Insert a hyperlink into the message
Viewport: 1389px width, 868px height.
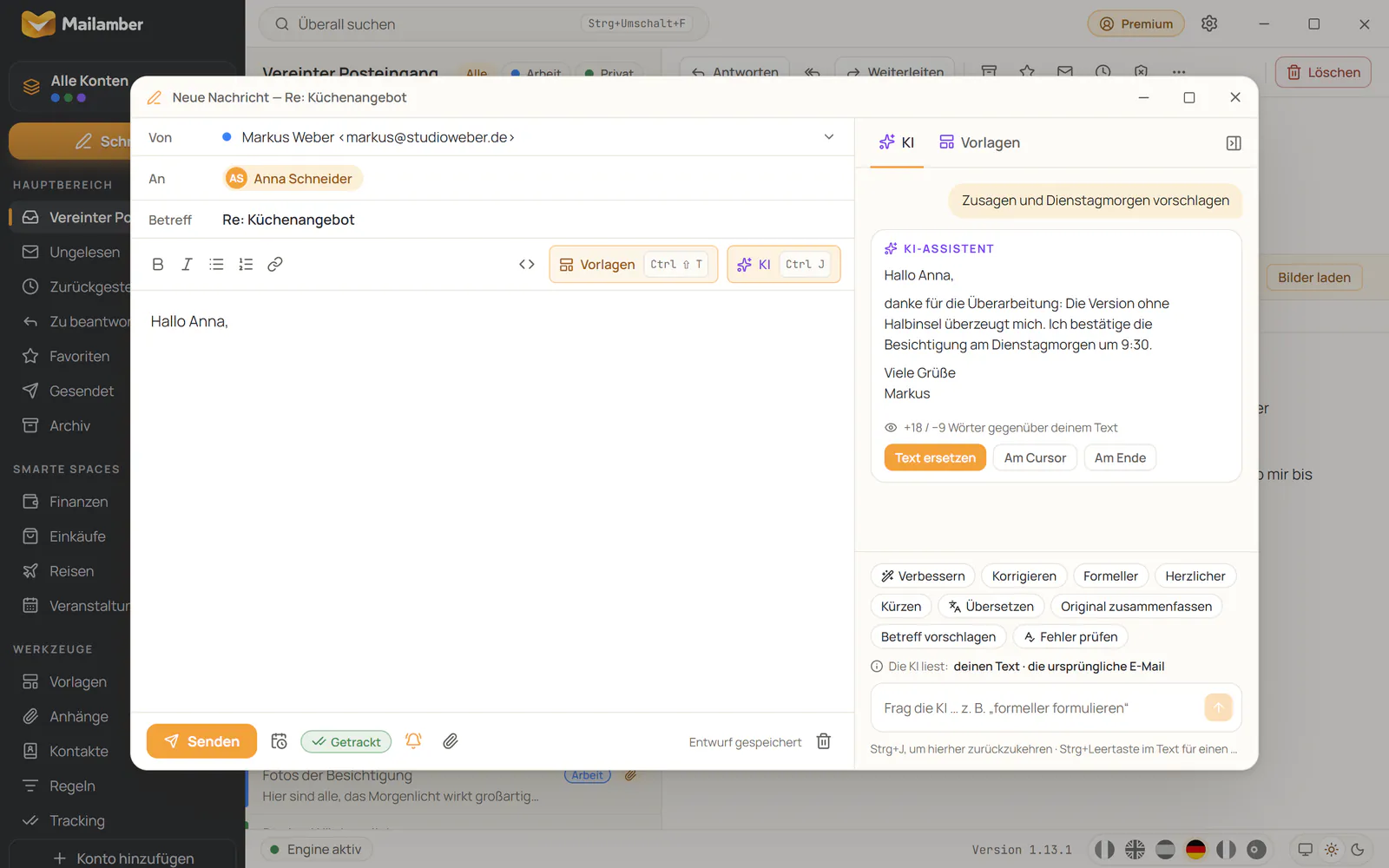(275, 265)
